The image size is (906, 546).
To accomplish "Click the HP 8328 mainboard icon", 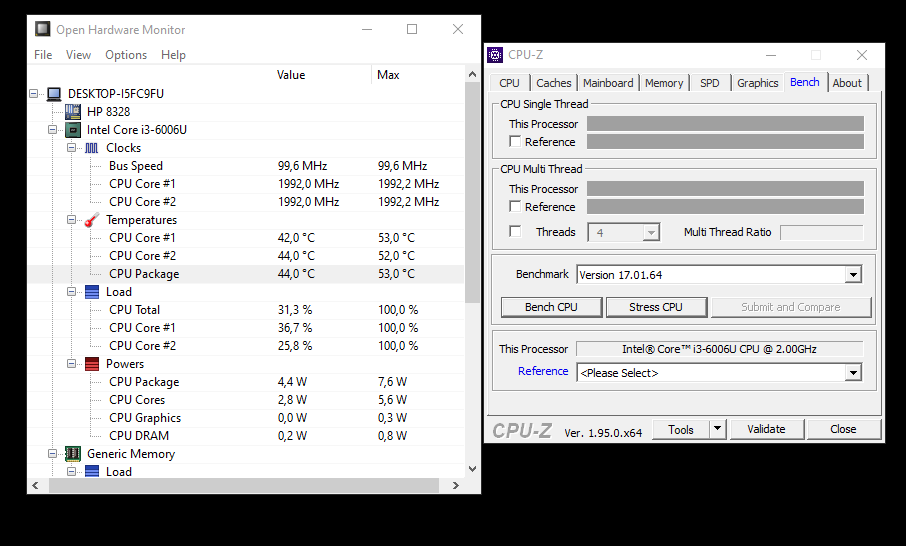I will tap(73, 112).
